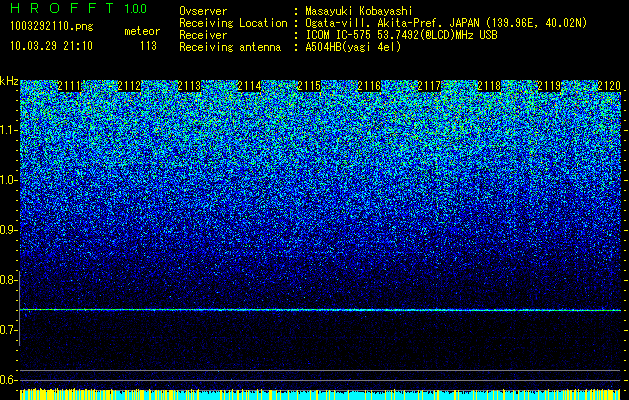Click the 2113 time marker

189,86
